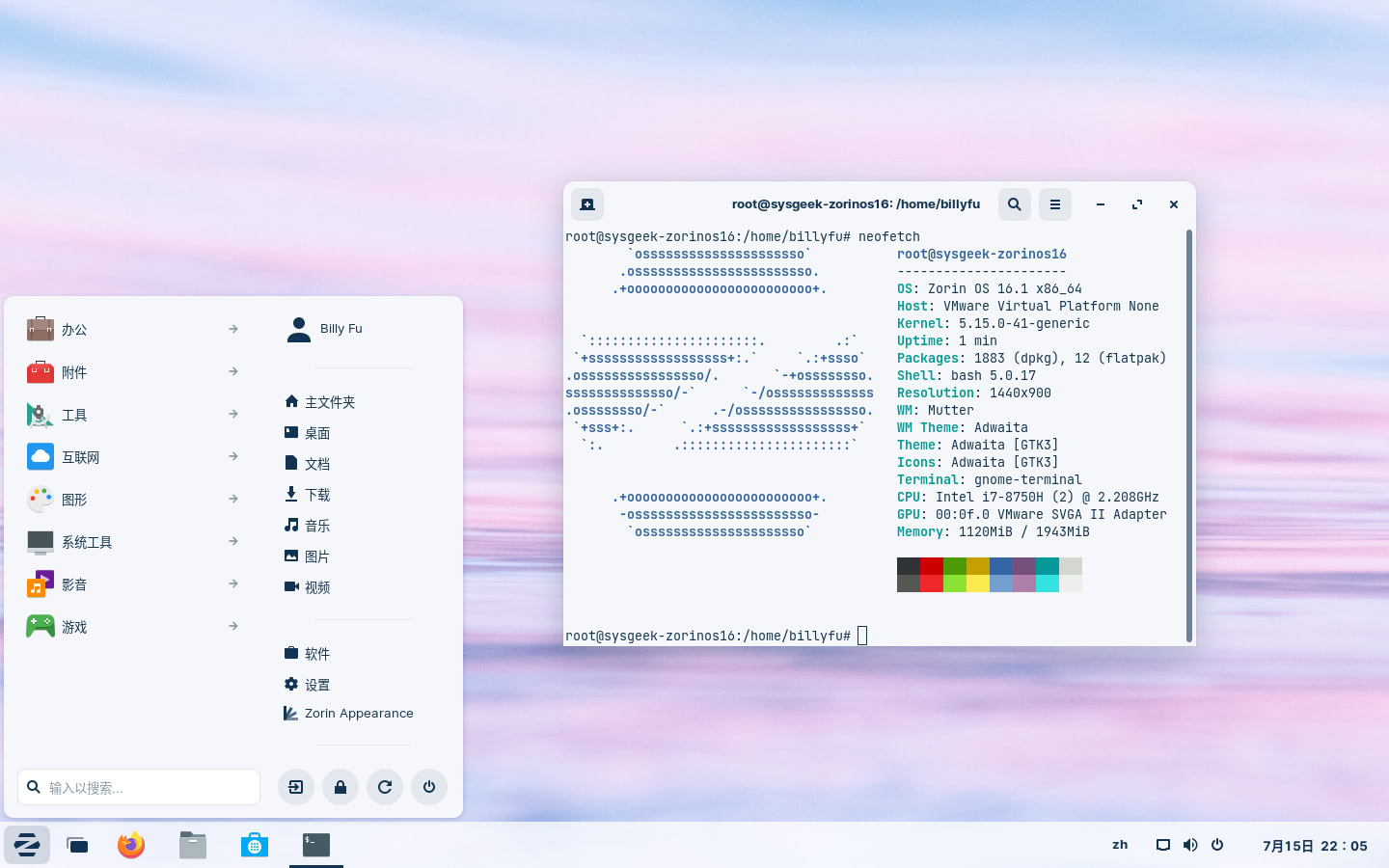Open Zorin Appearance

click(x=348, y=714)
